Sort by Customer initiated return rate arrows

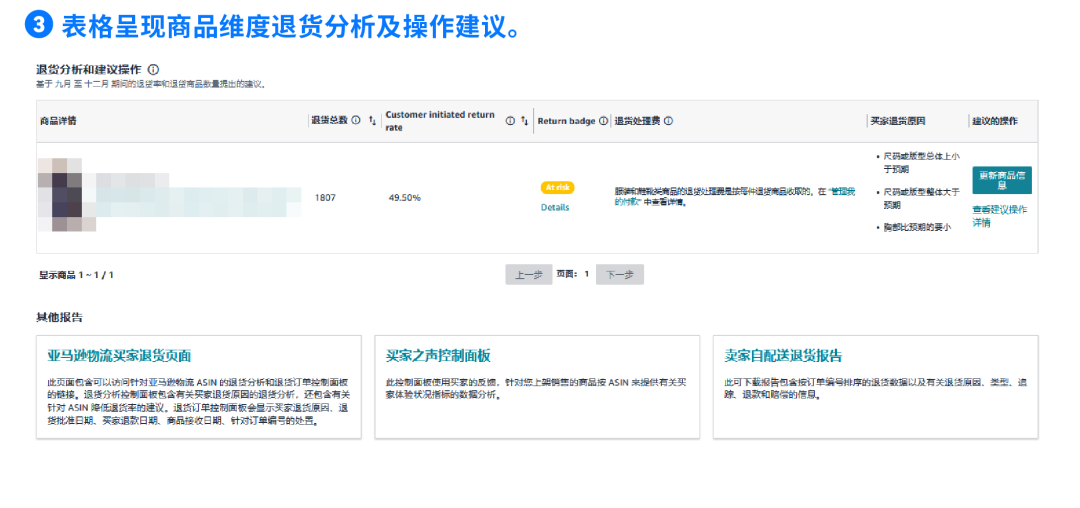[x=524, y=121]
